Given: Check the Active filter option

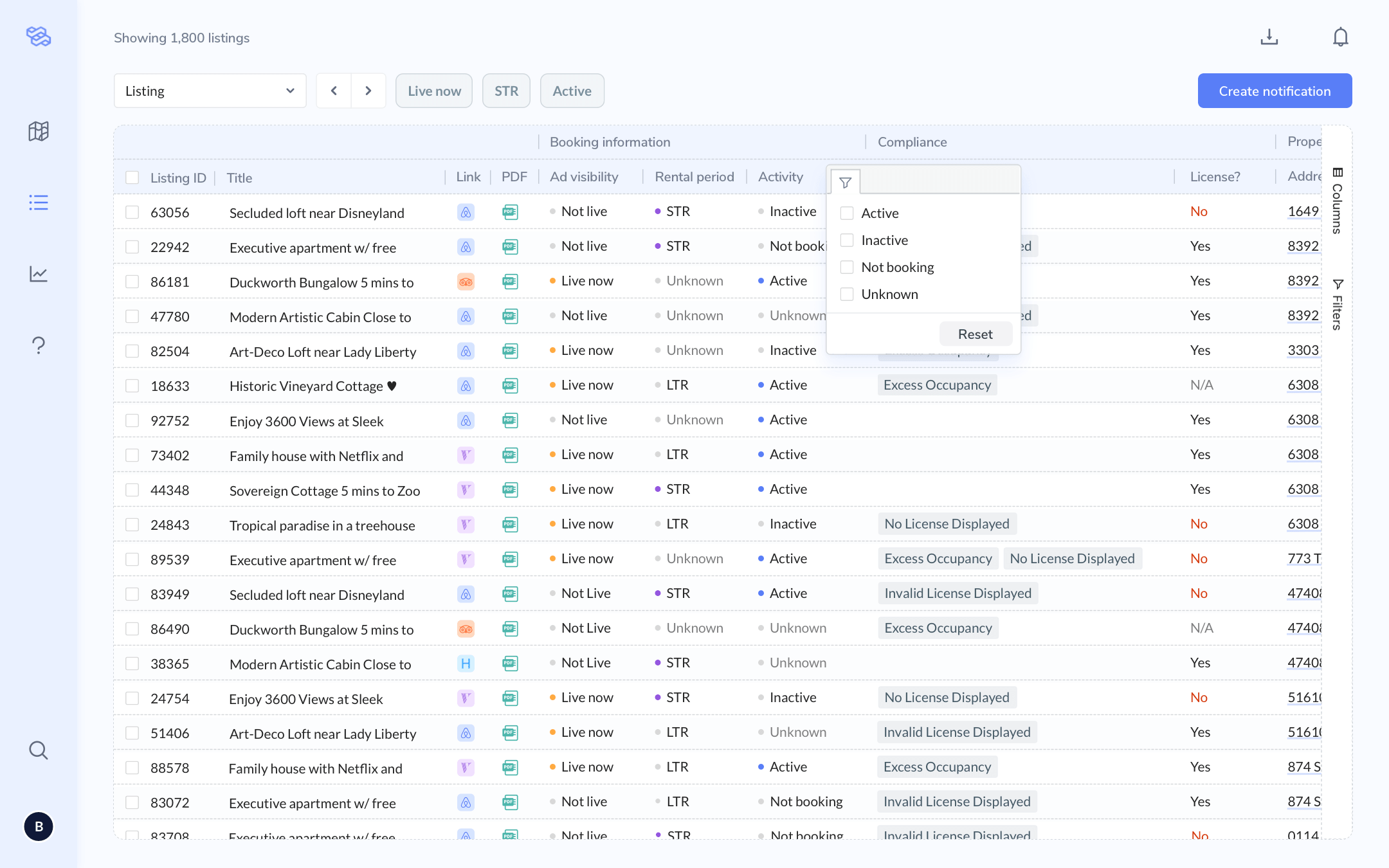Looking at the screenshot, I should tap(846, 213).
